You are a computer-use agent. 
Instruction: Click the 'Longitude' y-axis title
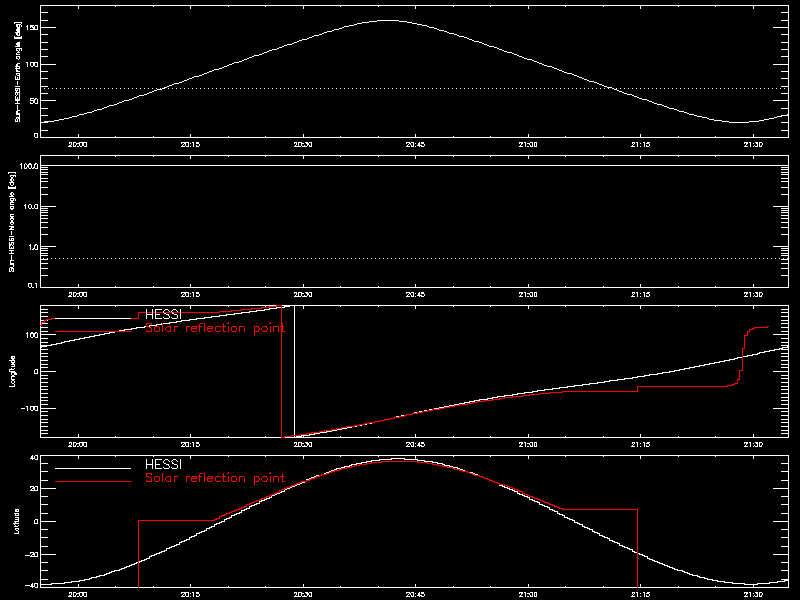(13, 371)
